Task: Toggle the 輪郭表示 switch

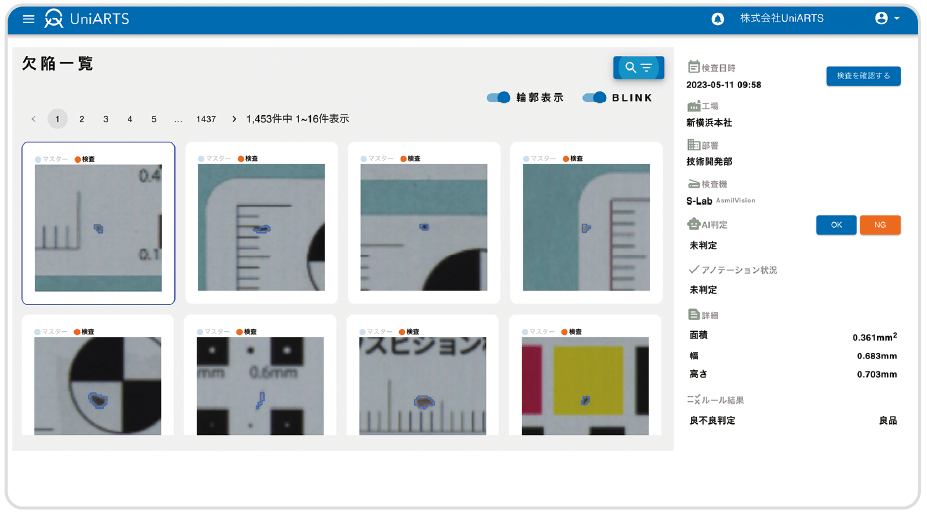Action: 498,98
